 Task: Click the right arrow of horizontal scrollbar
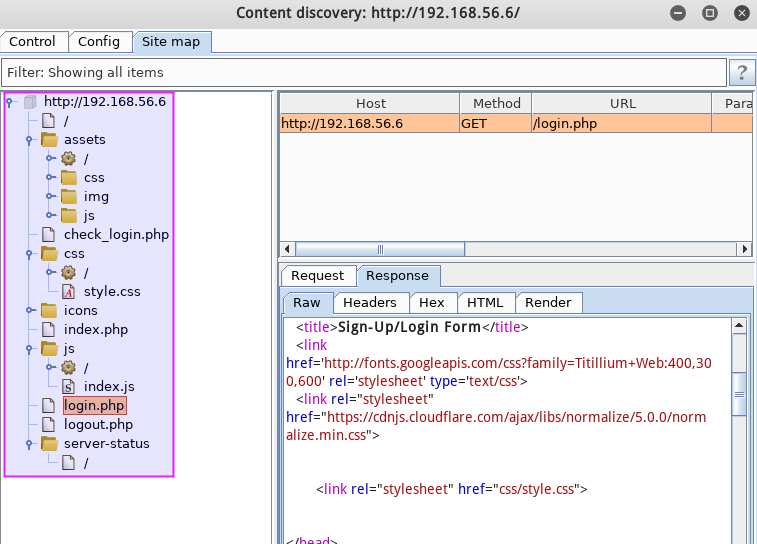[x=744, y=249]
